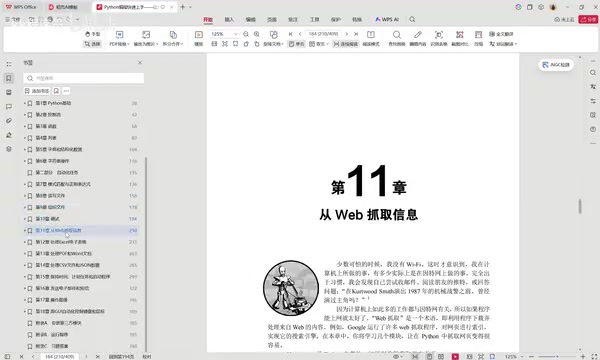
Task: Click the status bar zoom out minus
Action: coord(531,357)
